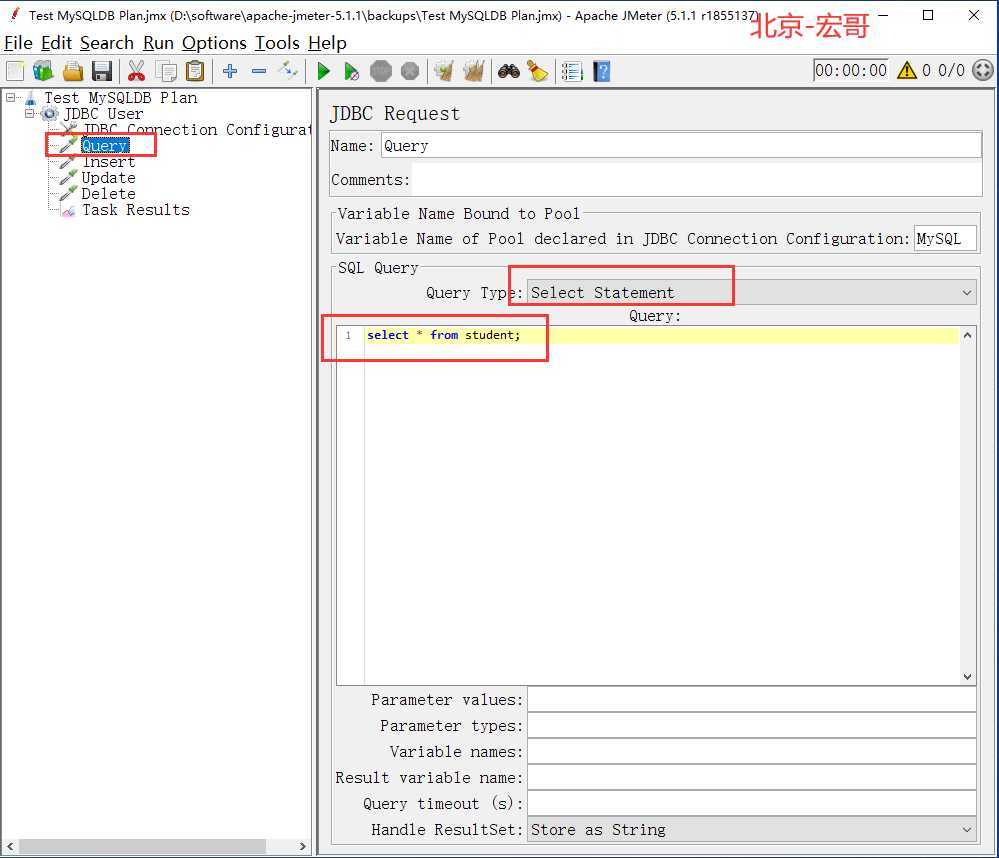
Task: Expand all tree nodes with plus icon
Action: pyautogui.click(x=230, y=71)
